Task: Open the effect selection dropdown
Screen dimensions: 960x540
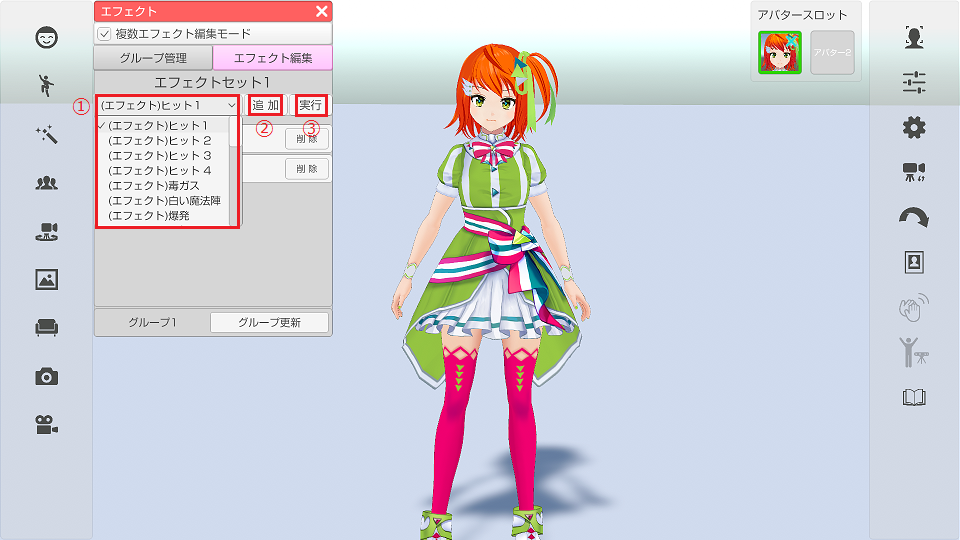Action: (x=168, y=105)
